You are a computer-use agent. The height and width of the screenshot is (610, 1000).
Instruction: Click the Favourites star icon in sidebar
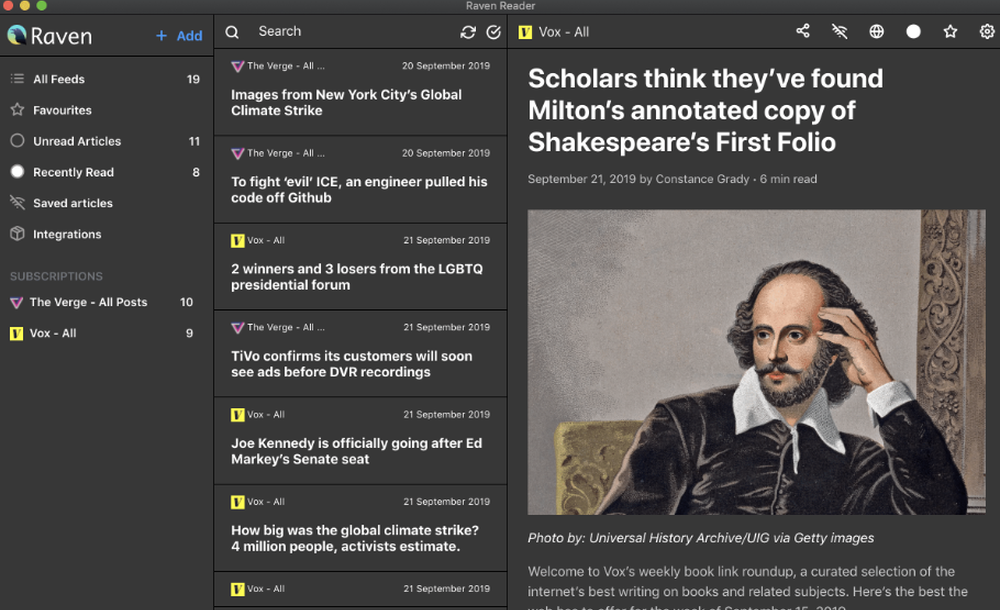point(17,110)
